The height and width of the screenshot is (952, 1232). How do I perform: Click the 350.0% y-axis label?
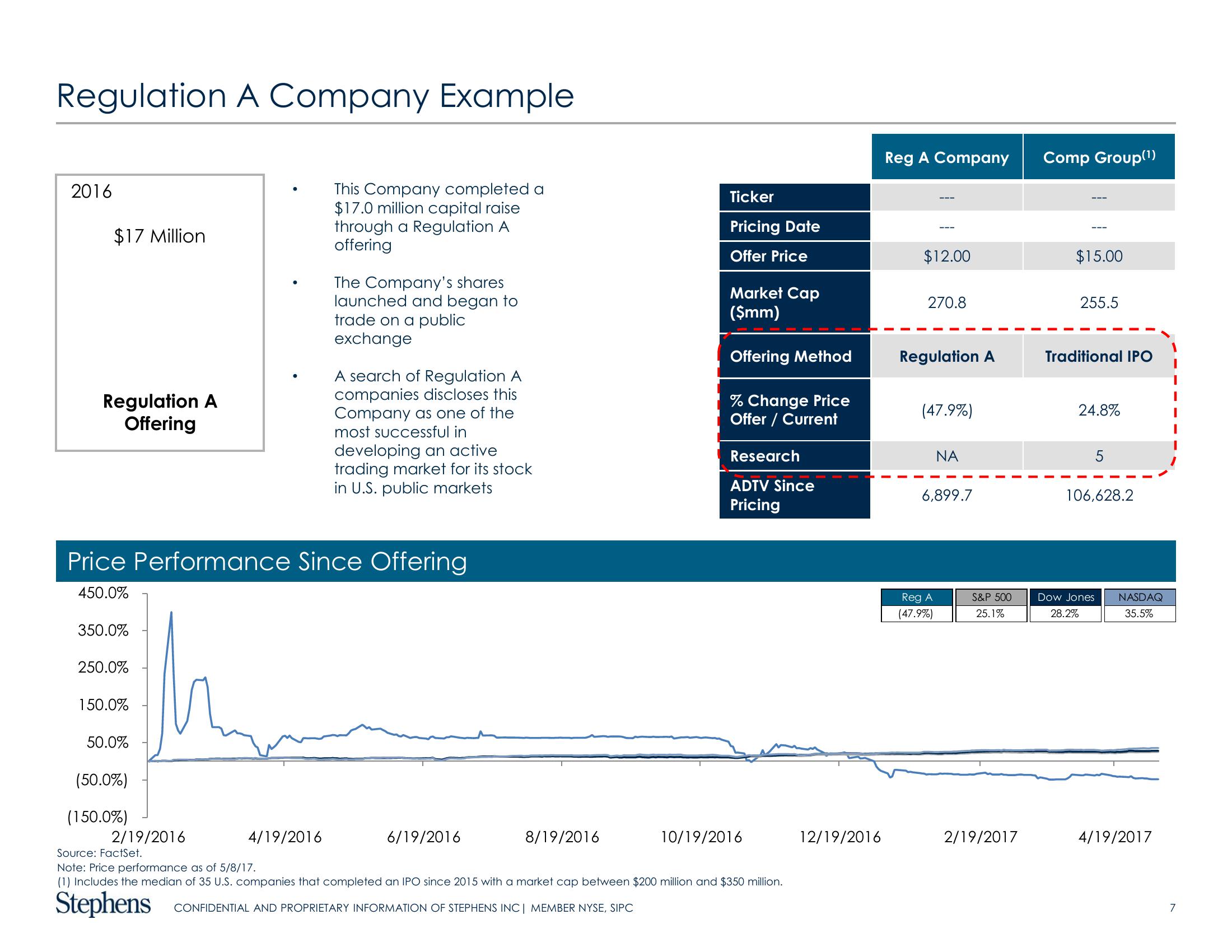tap(103, 631)
